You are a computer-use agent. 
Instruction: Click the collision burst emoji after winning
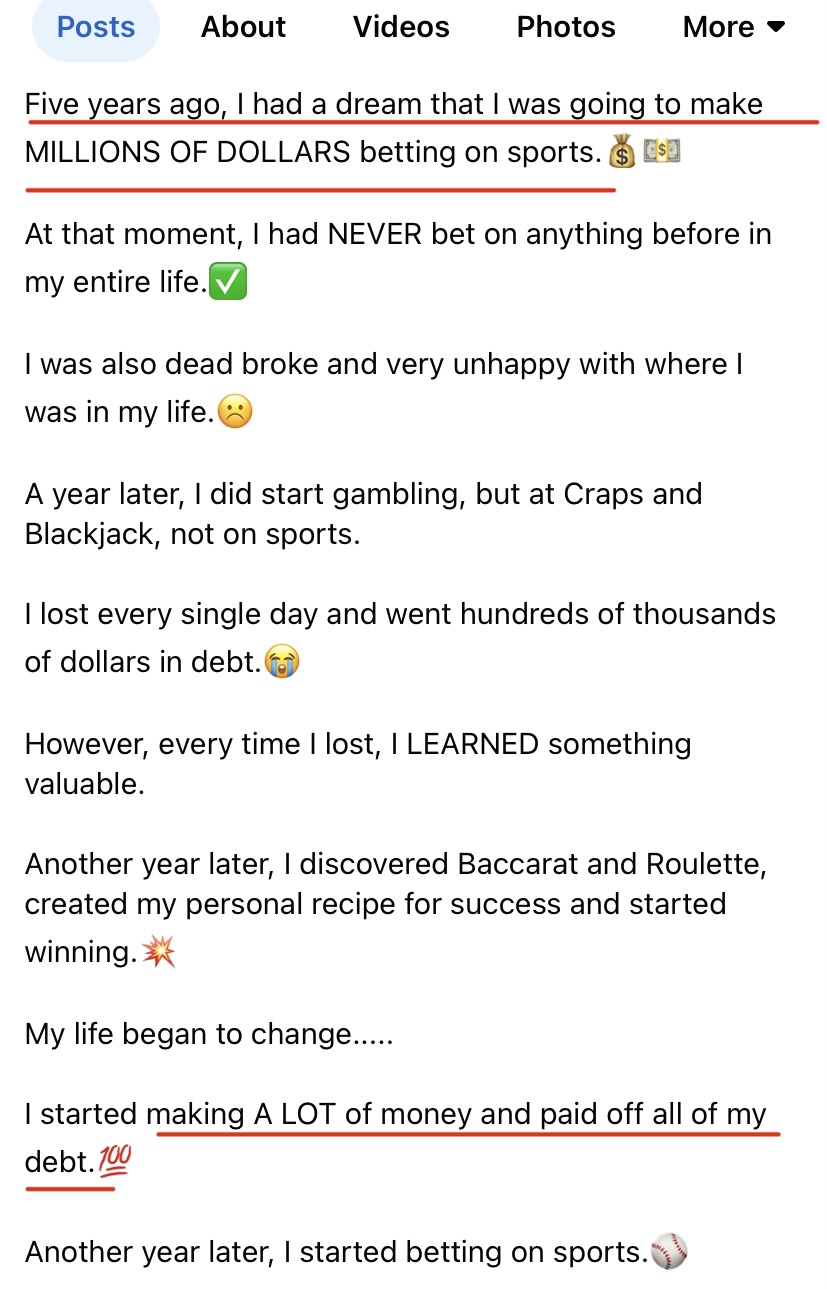(x=158, y=952)
